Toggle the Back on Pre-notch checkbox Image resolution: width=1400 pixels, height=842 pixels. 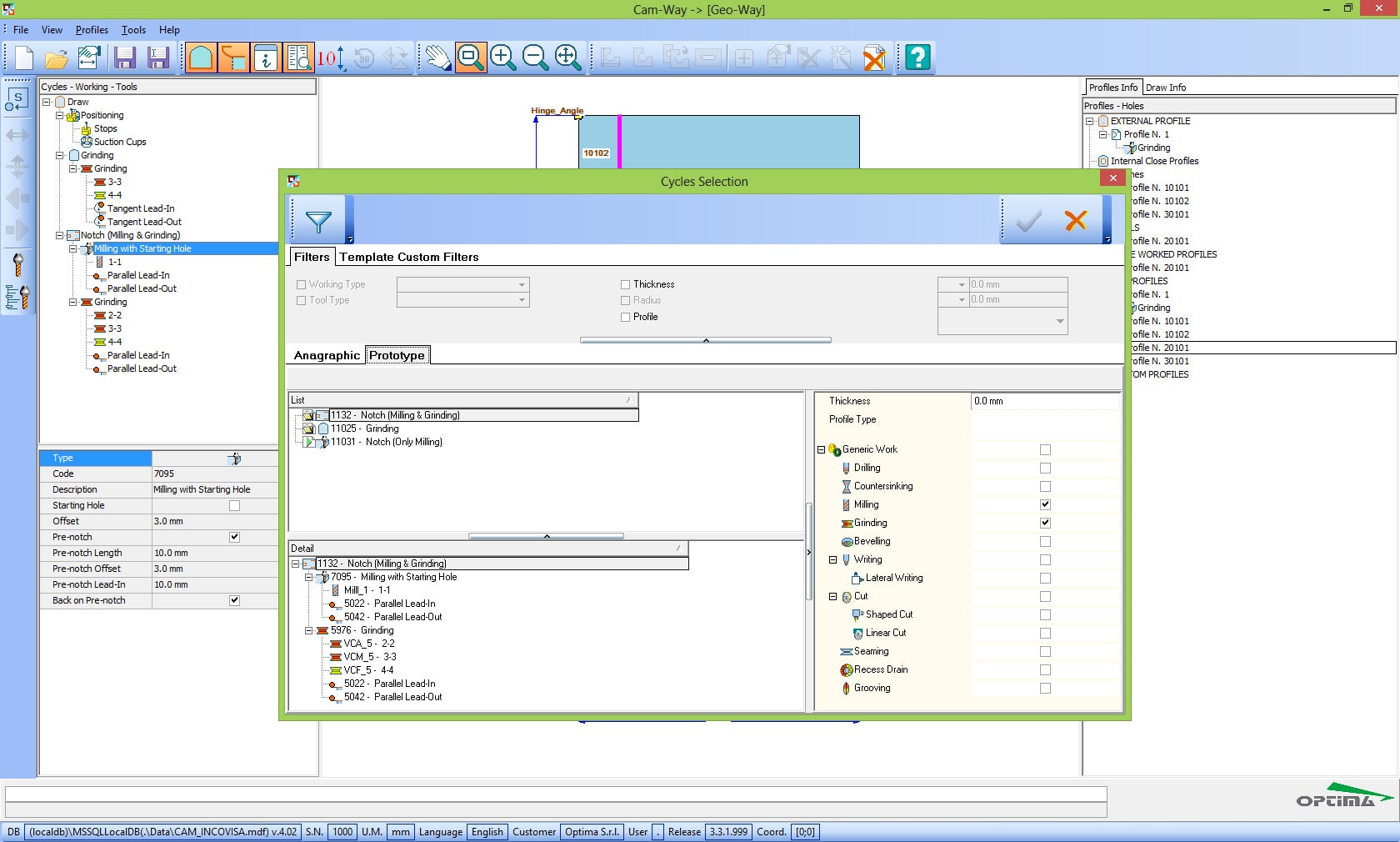234,600
